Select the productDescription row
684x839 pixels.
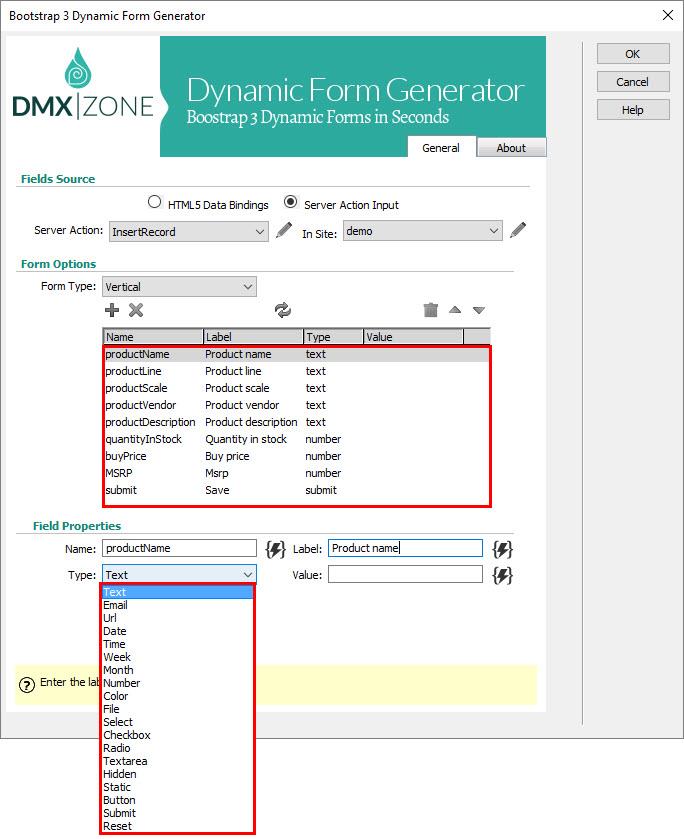297,423
